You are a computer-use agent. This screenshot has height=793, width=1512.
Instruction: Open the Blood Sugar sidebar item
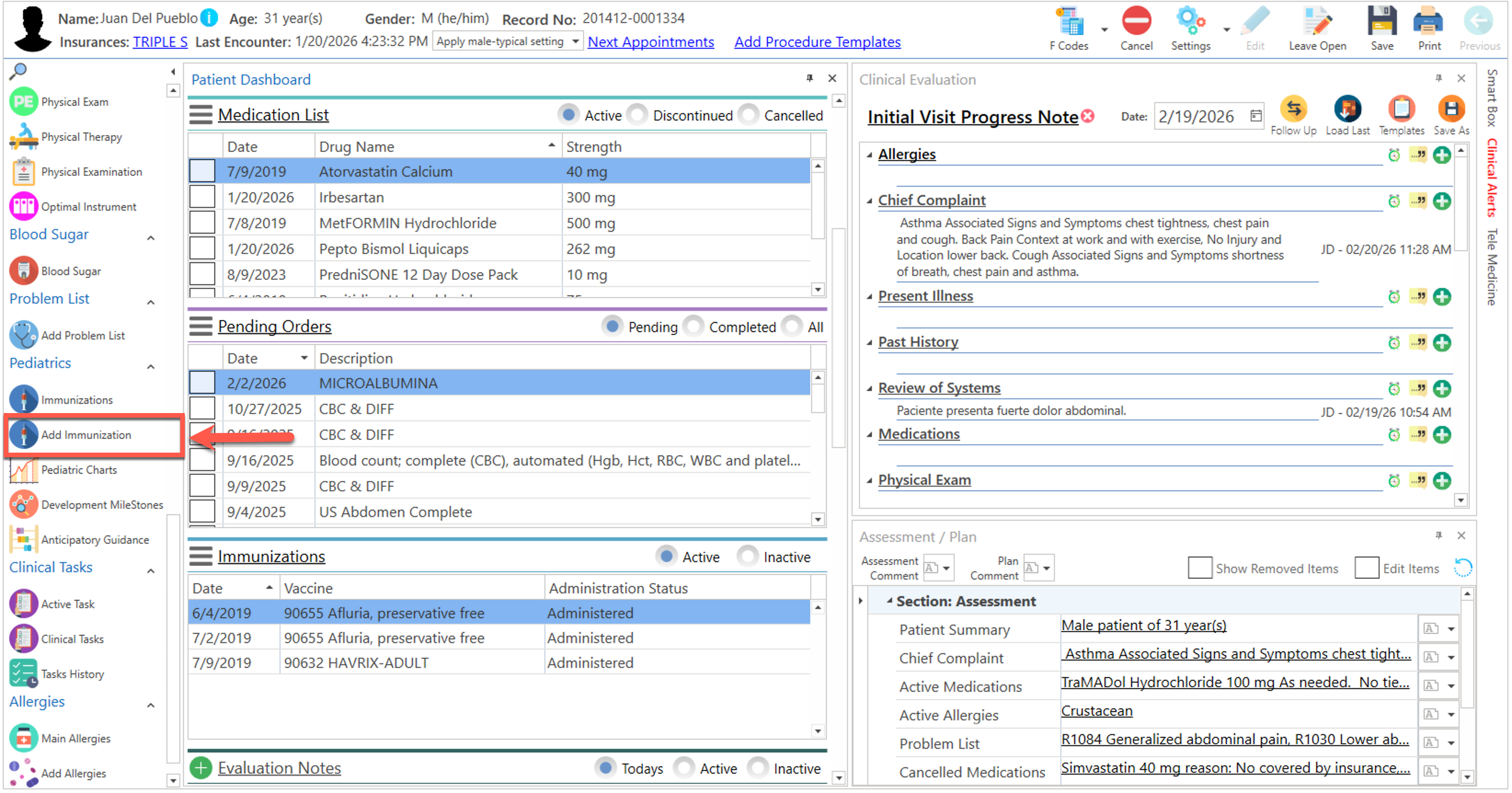[70, 271]
